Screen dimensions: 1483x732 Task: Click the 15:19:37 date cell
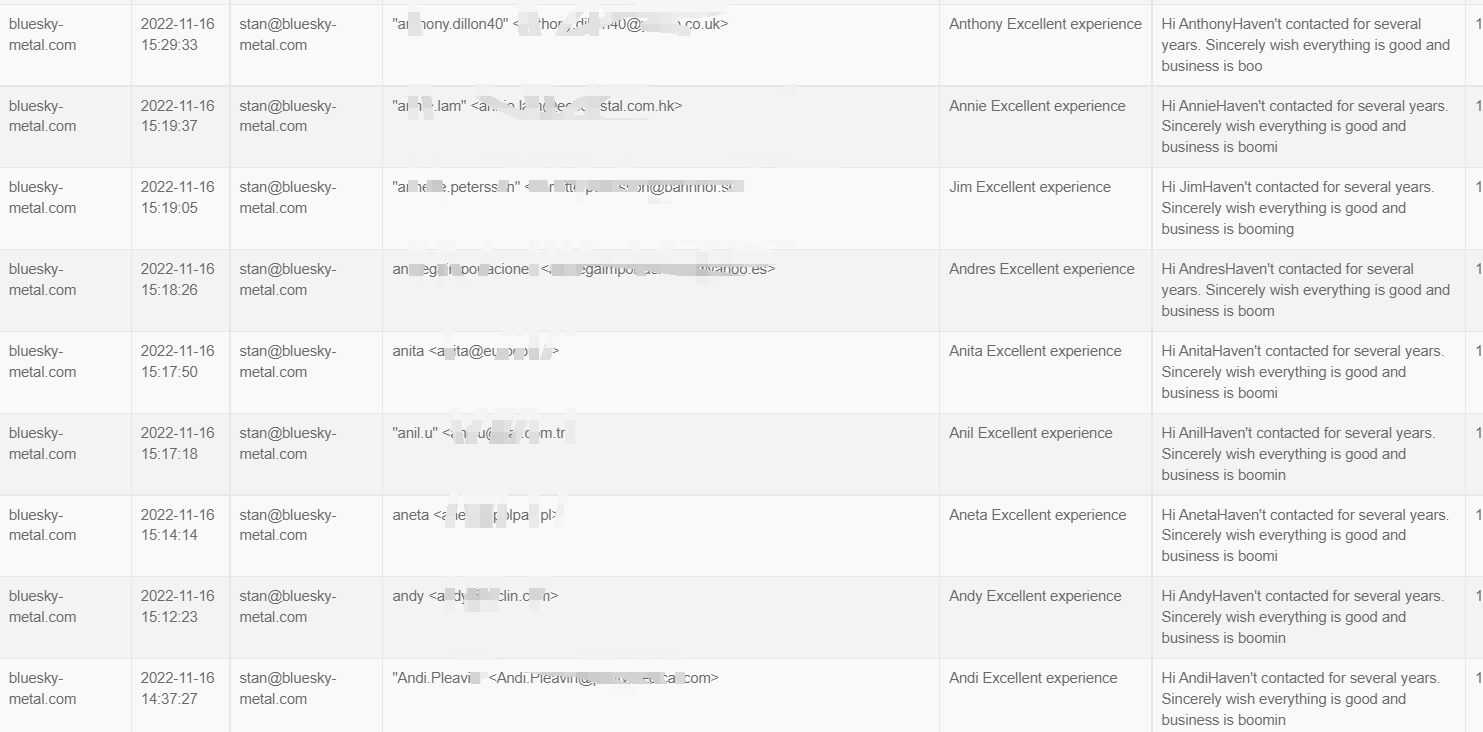coord(178,116)
